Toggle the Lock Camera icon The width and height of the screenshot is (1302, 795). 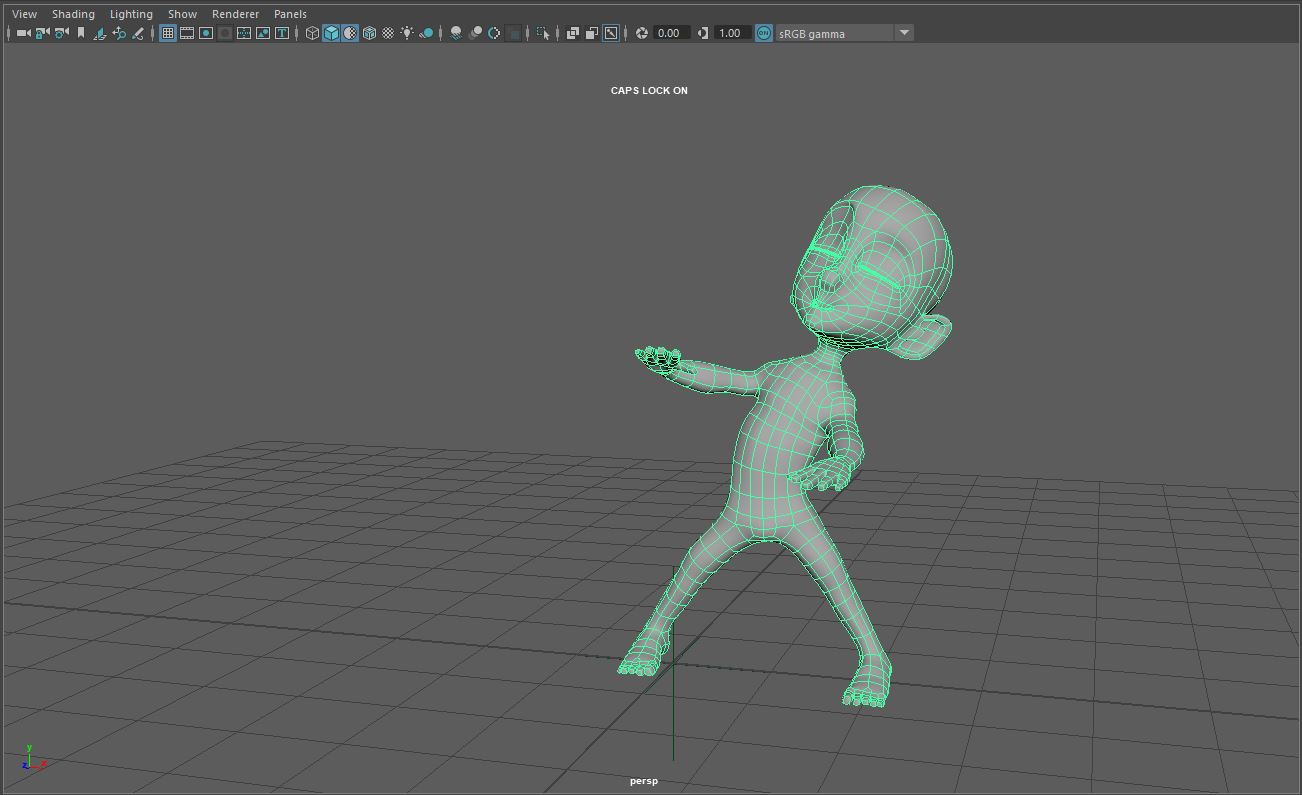pos(42,33)
